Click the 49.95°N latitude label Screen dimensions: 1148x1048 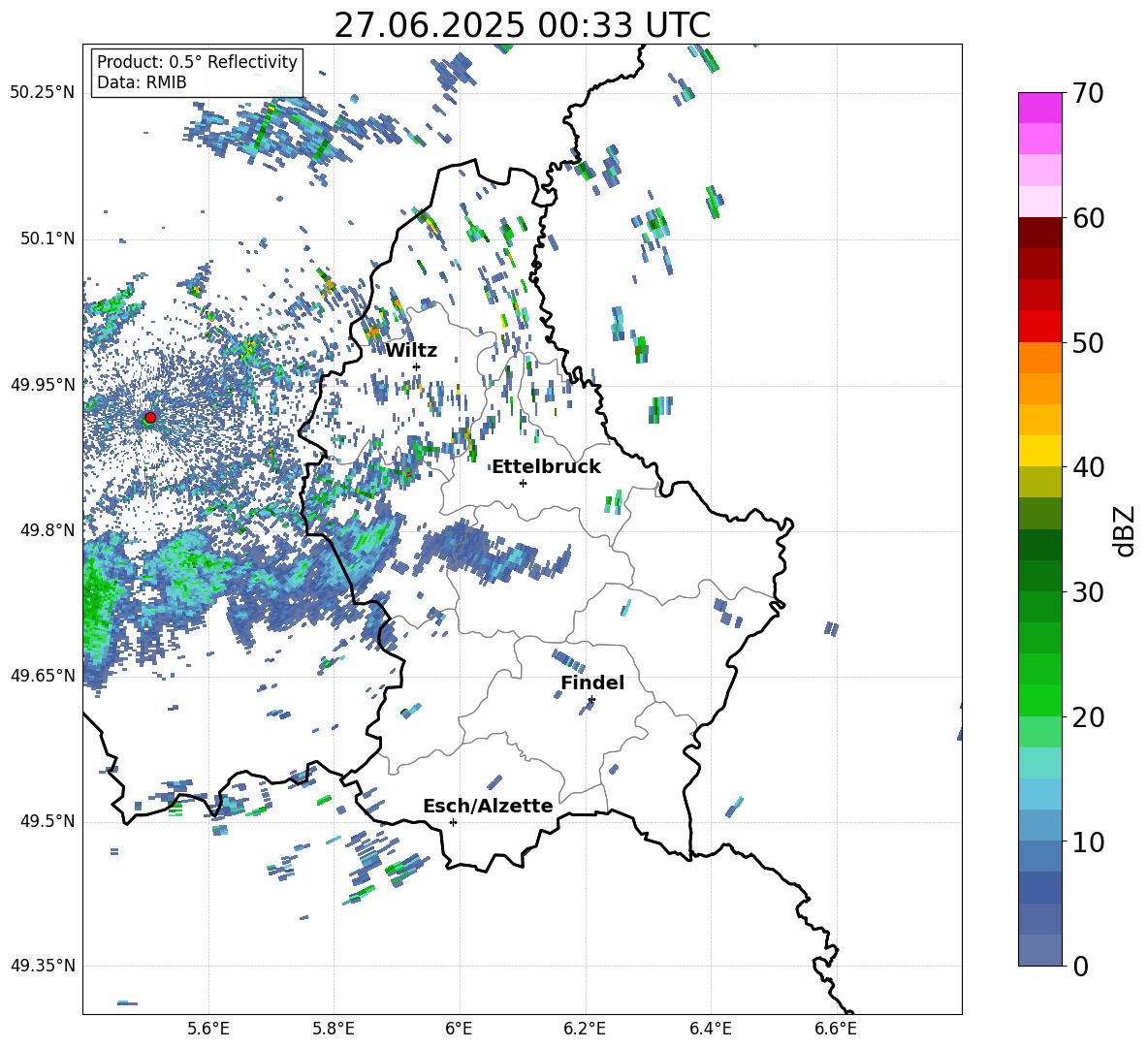[x=43, y=385]
